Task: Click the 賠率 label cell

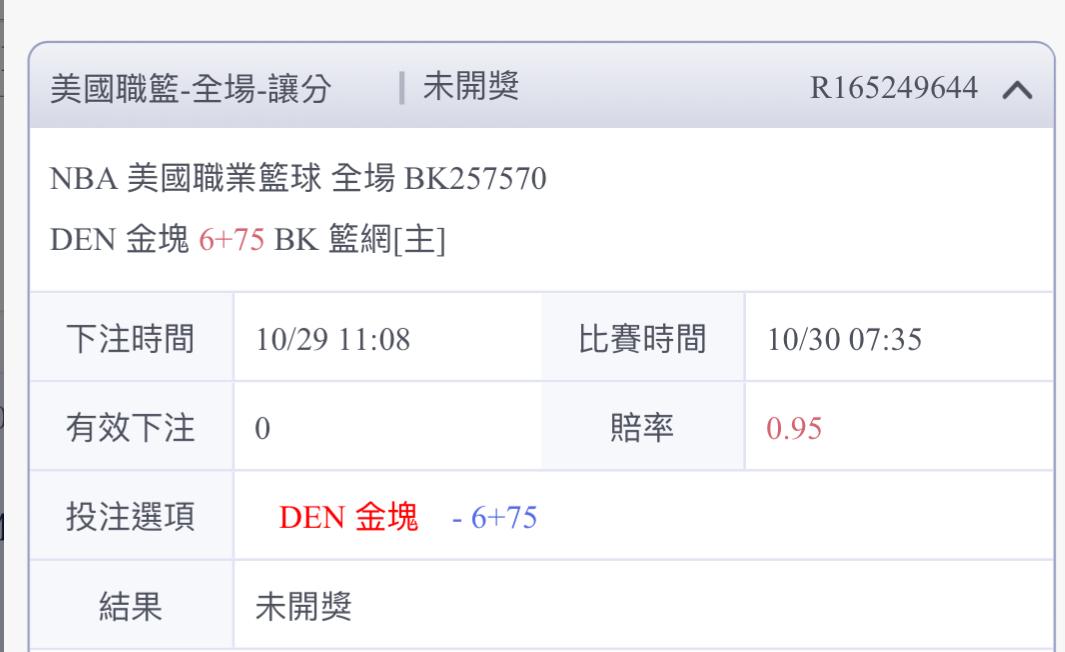Action: 644,428
